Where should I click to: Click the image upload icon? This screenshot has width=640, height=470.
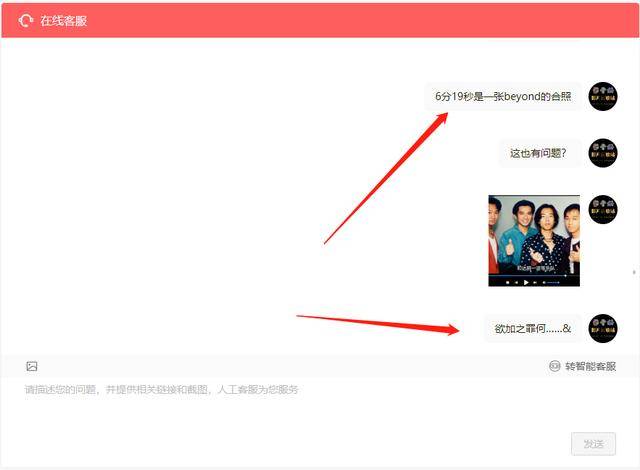(31, 366)
